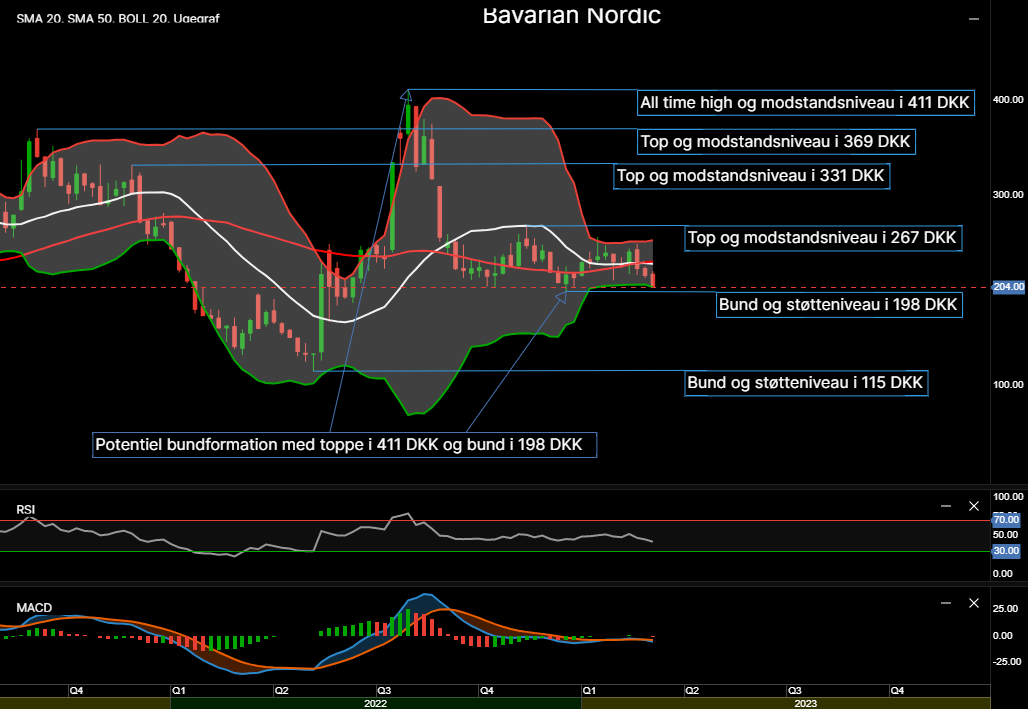Click the SMA 20, SMA 50, BOLL 20 indicator legend
The height and width of the screenshot is (709, 1028).
click(118, 18)
